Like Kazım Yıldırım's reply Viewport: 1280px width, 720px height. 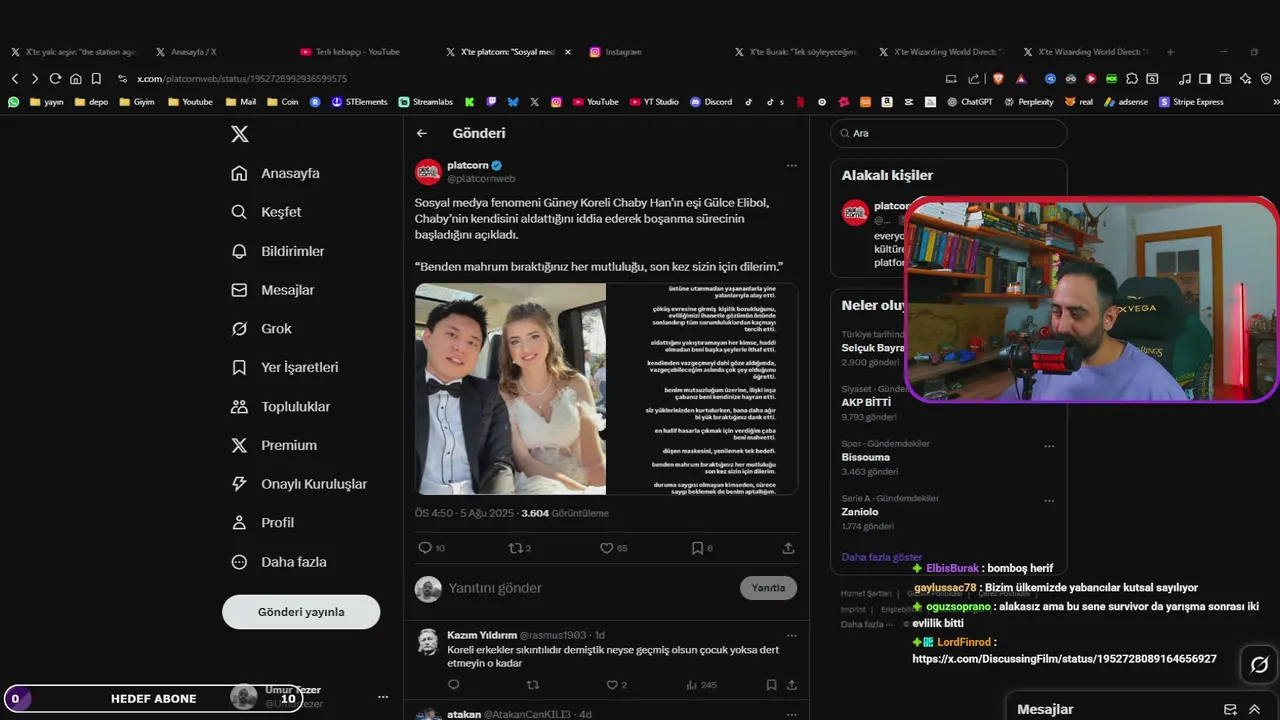[x=612, y=685]
